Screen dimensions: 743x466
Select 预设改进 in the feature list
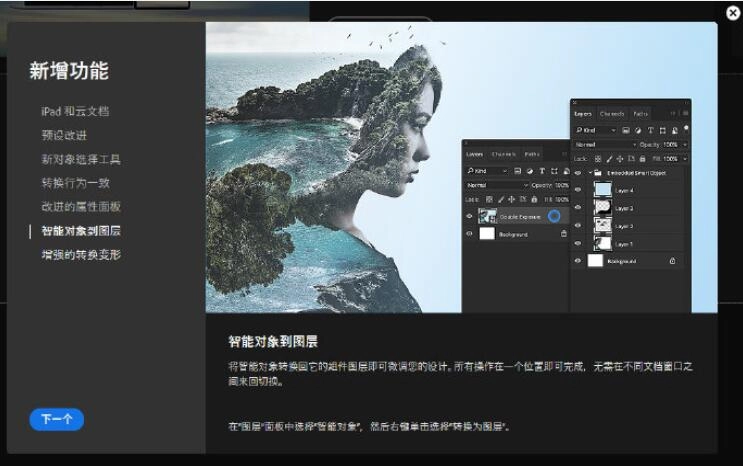pyautogui.click(x=64, y=135)
